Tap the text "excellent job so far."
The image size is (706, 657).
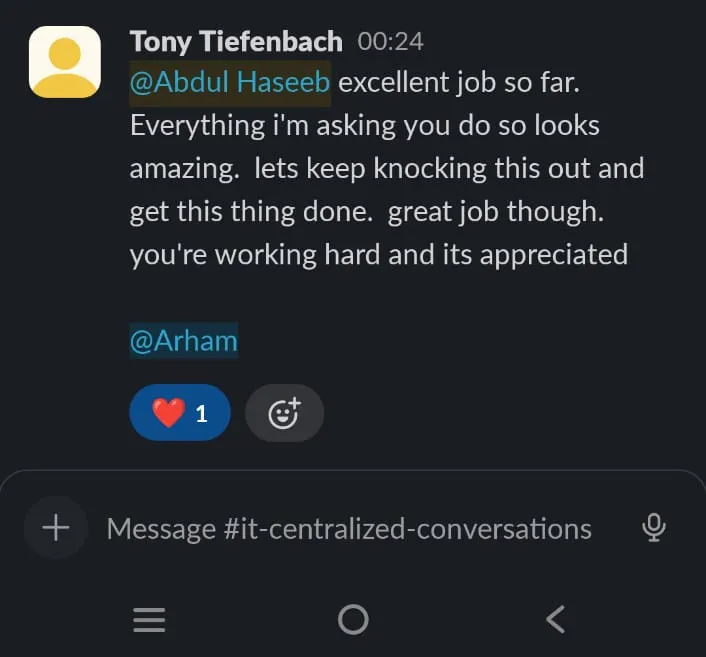point(459,83)
